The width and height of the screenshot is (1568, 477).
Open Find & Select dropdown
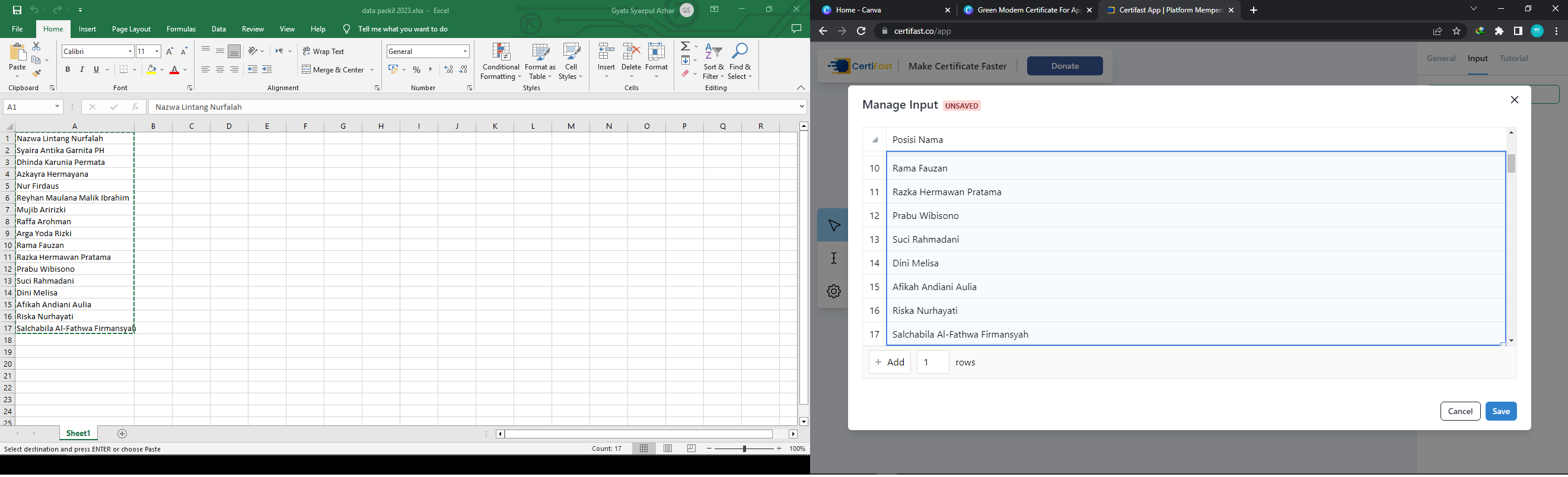(x=740, y=62)
